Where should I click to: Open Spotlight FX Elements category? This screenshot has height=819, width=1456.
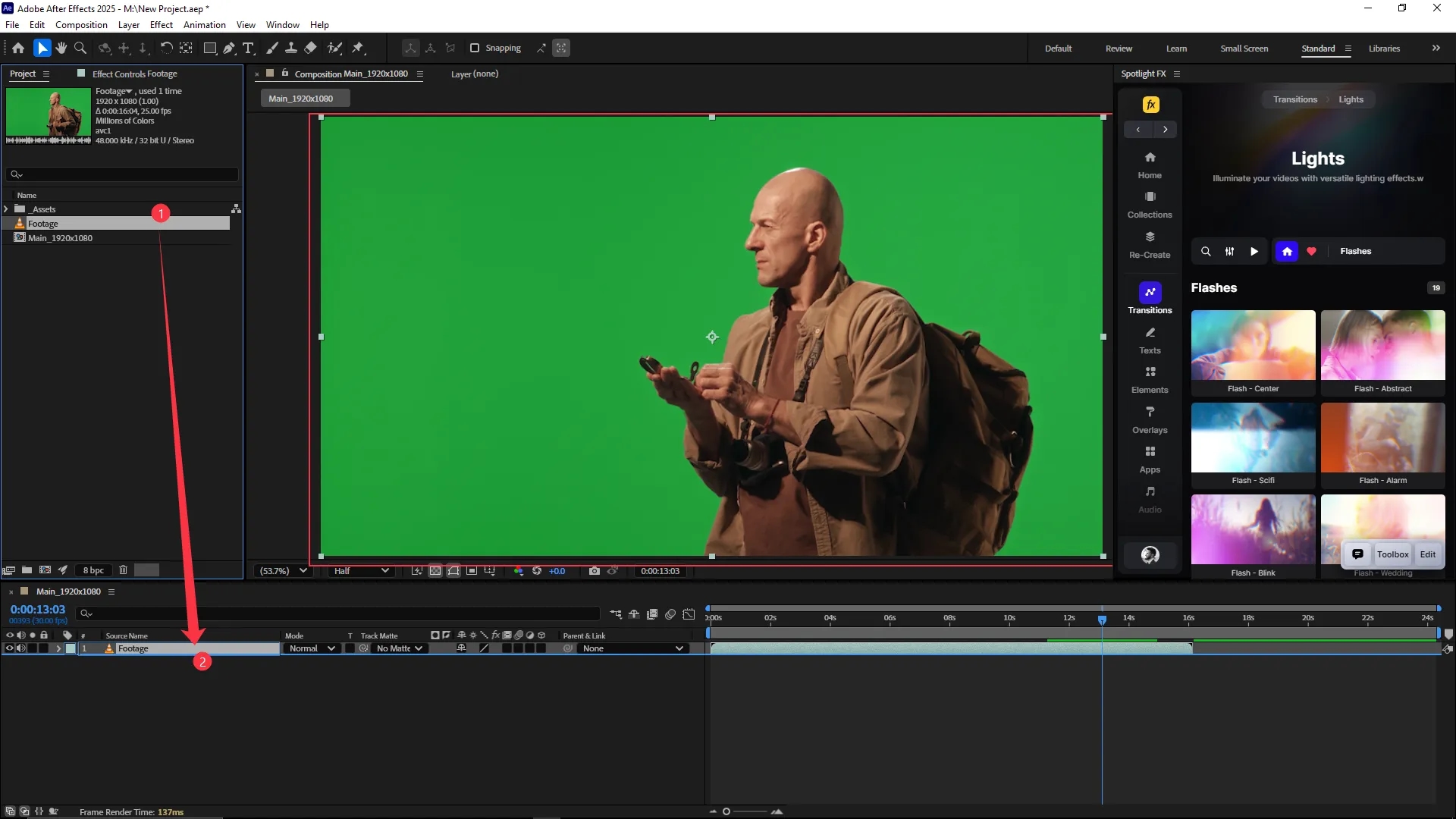coord(1150,380)
